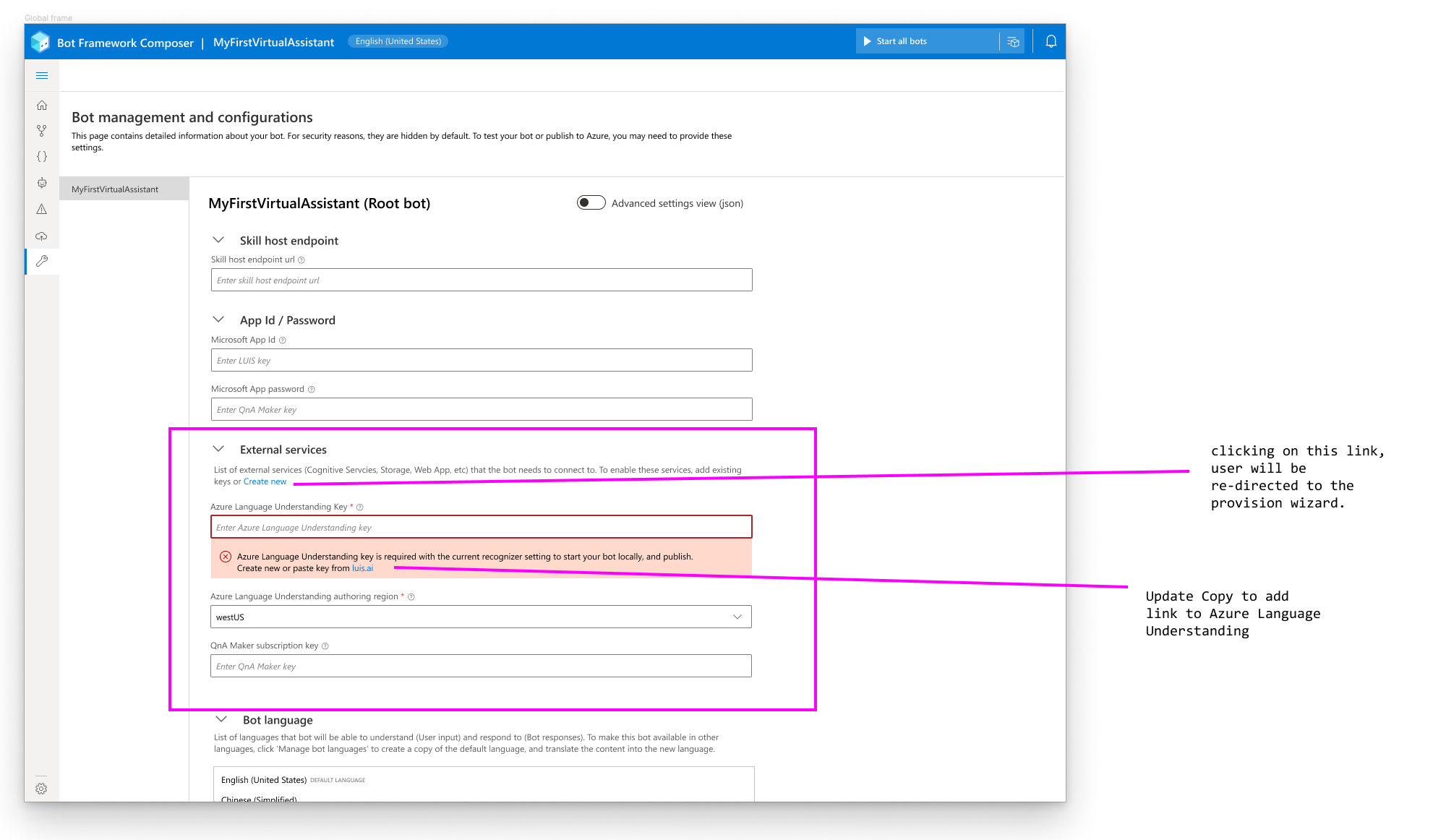Select the Design flow icon in sidebar
This screenshot has height=840, width=1433.
[x=42, y=131]
